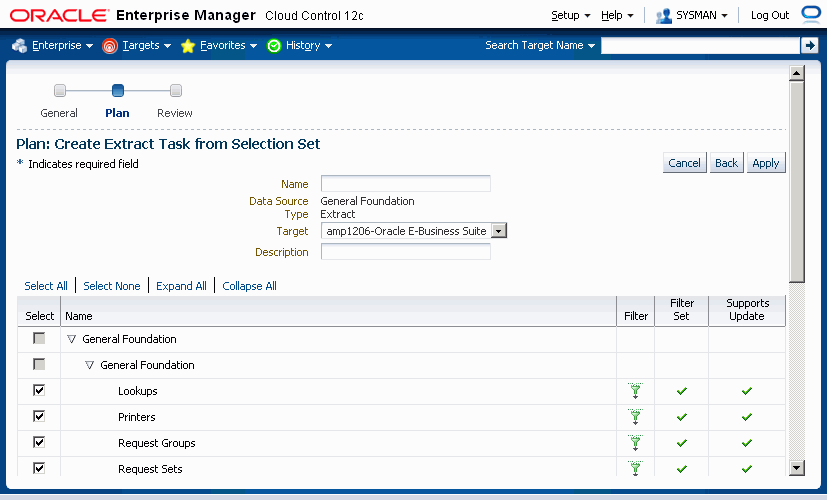Click the Expand All link
This screenshot has width=827, height=500.
coord(181,286)
